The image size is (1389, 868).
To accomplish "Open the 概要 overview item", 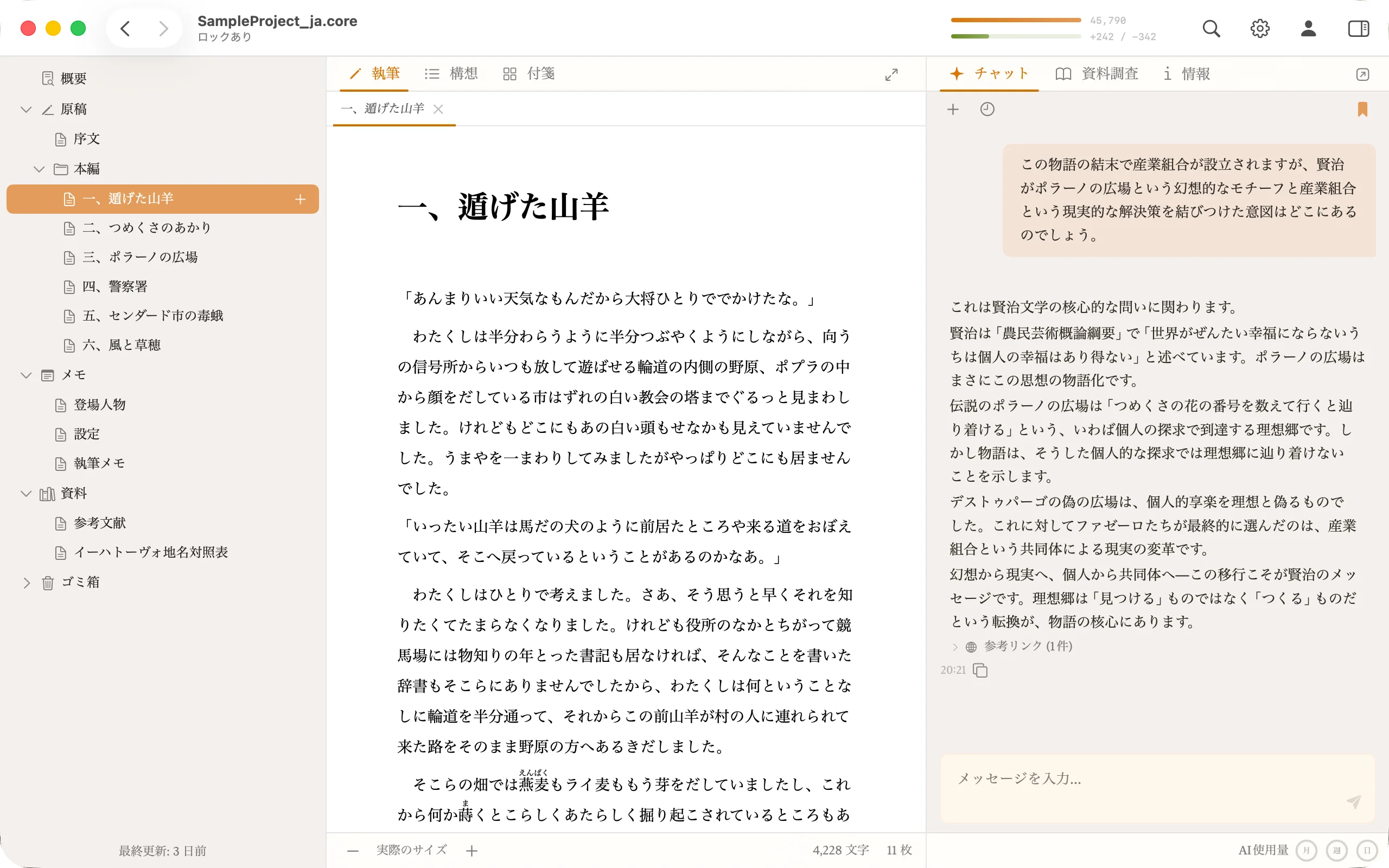I will click(63, 78).
